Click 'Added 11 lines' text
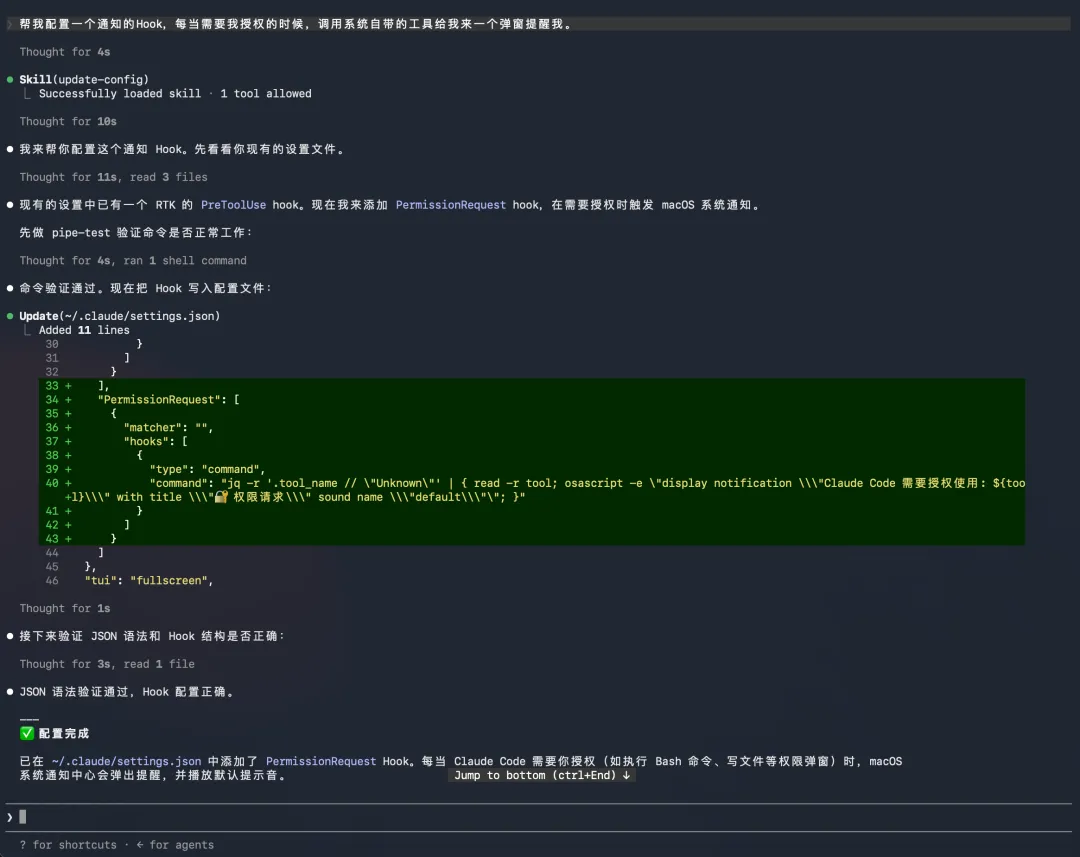 click(x=84, y=330)
